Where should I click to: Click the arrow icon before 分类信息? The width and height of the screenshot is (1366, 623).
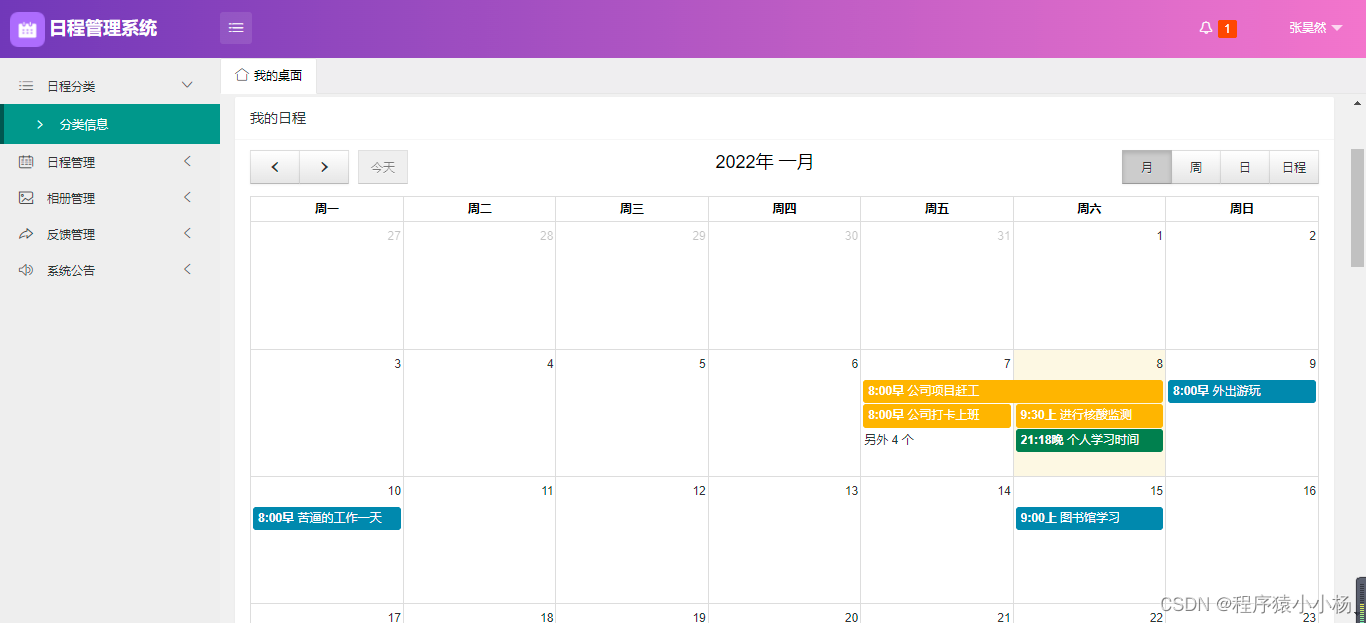pos(40,124)
